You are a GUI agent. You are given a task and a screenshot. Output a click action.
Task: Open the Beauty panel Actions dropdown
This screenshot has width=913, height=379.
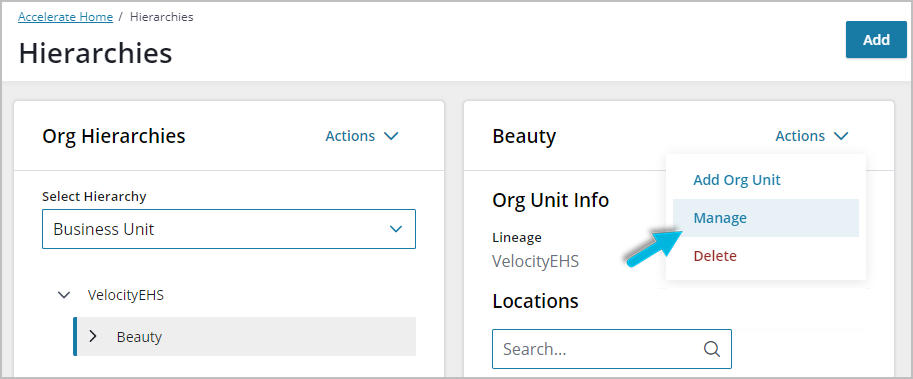812,136
